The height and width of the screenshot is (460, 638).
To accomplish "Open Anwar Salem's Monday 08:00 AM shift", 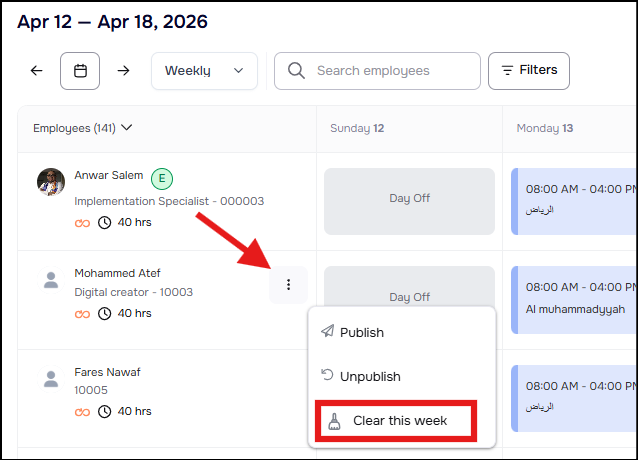I will tap(574, 198).
